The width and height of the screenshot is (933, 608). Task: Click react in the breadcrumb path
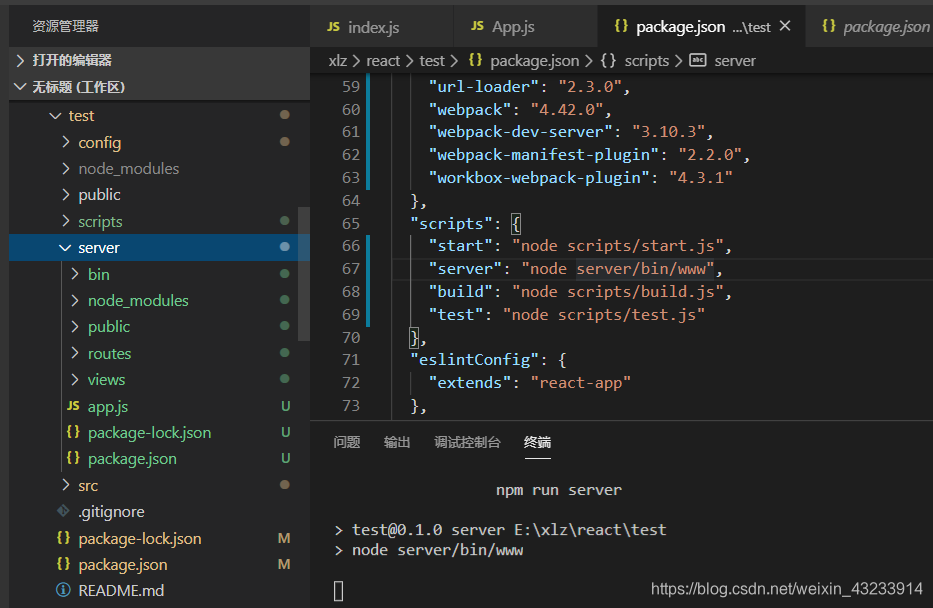click(383, 61)
